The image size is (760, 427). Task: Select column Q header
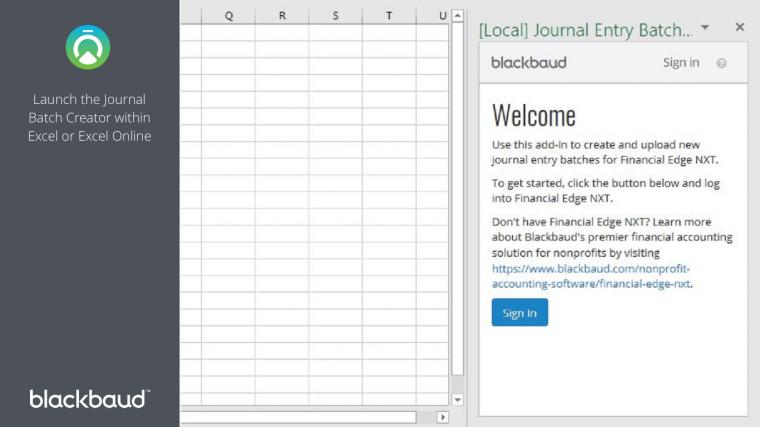pyautogui.click(x=229, y=16)
